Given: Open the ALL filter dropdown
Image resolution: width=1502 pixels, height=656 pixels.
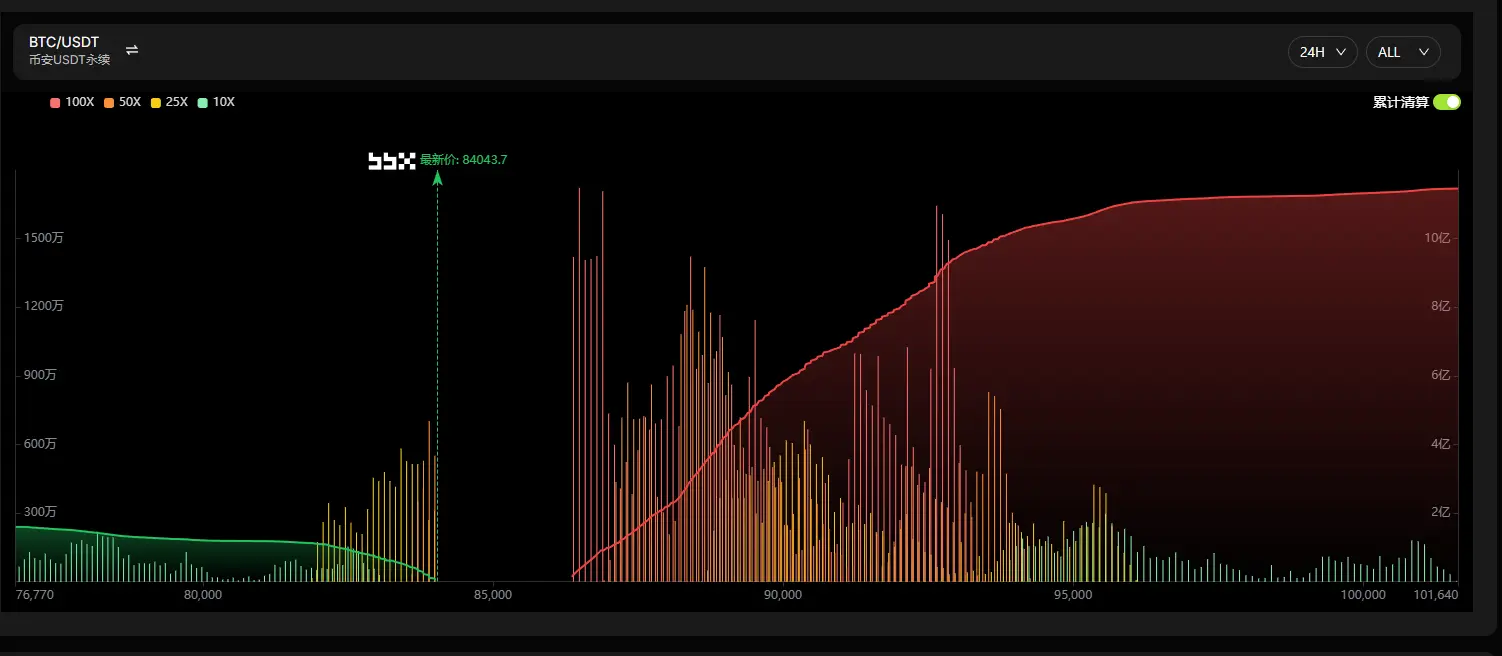Looking at the screenshot, I should [x=1403, y=52].
